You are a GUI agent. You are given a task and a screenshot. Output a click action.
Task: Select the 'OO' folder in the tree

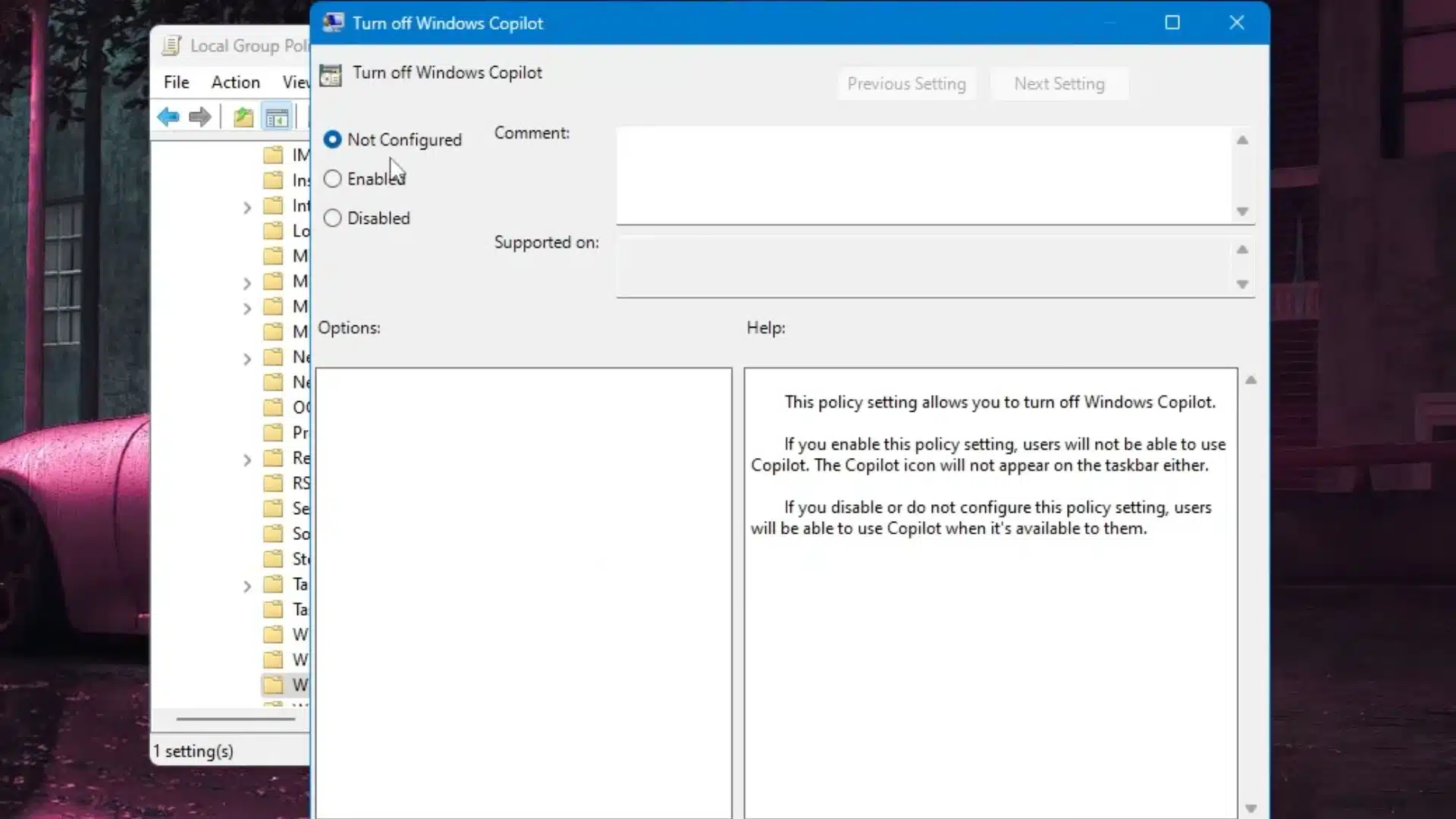(287, 407)
